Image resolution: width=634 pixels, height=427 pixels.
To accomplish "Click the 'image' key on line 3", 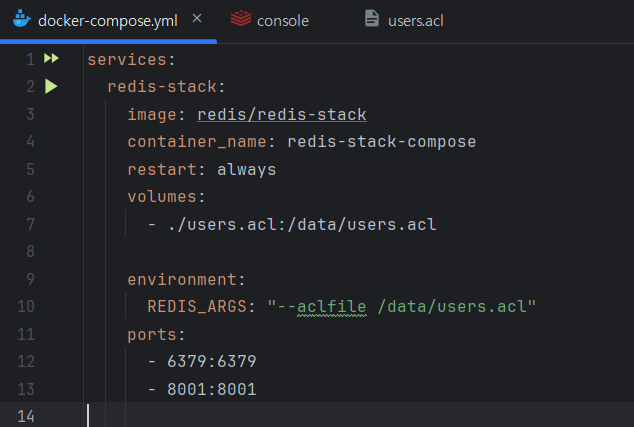I will point(152,114).
